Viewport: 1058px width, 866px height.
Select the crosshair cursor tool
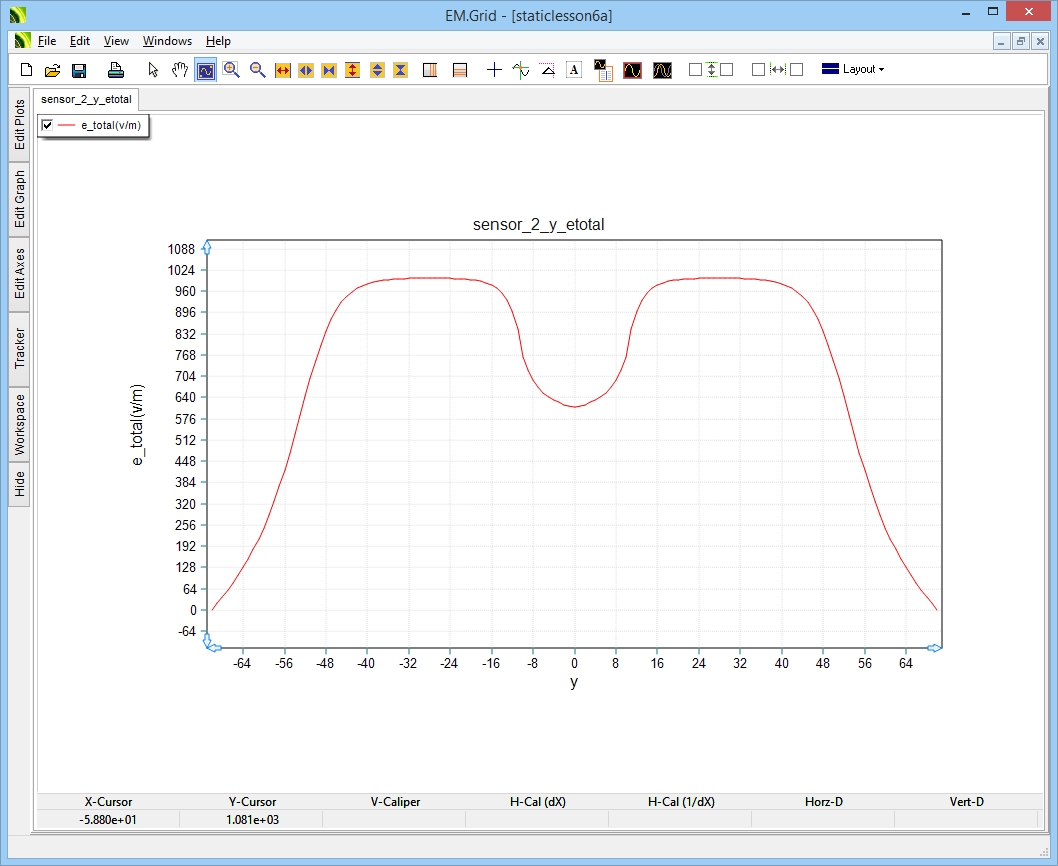coord(494,70)
